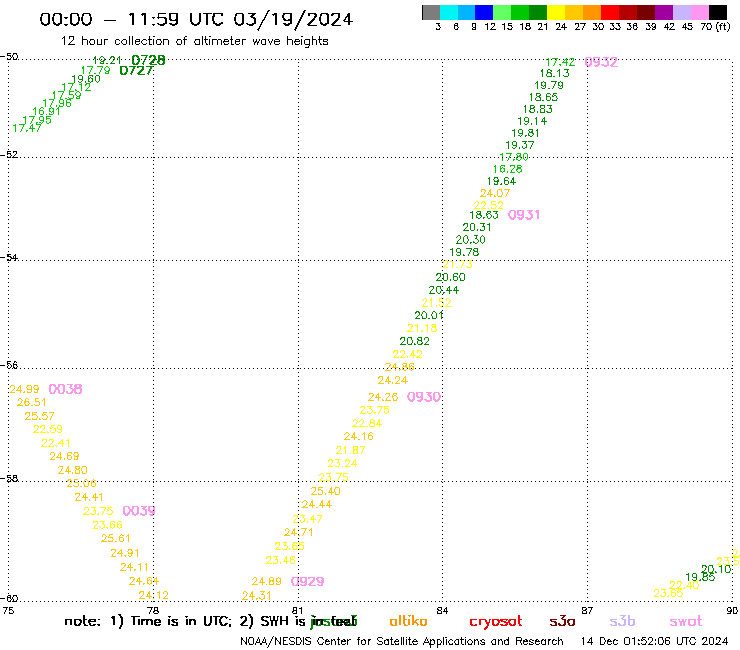Viewport: 740px width, 650px height.
Task: Click the wave height value 17.42
Action: [560, 62]
